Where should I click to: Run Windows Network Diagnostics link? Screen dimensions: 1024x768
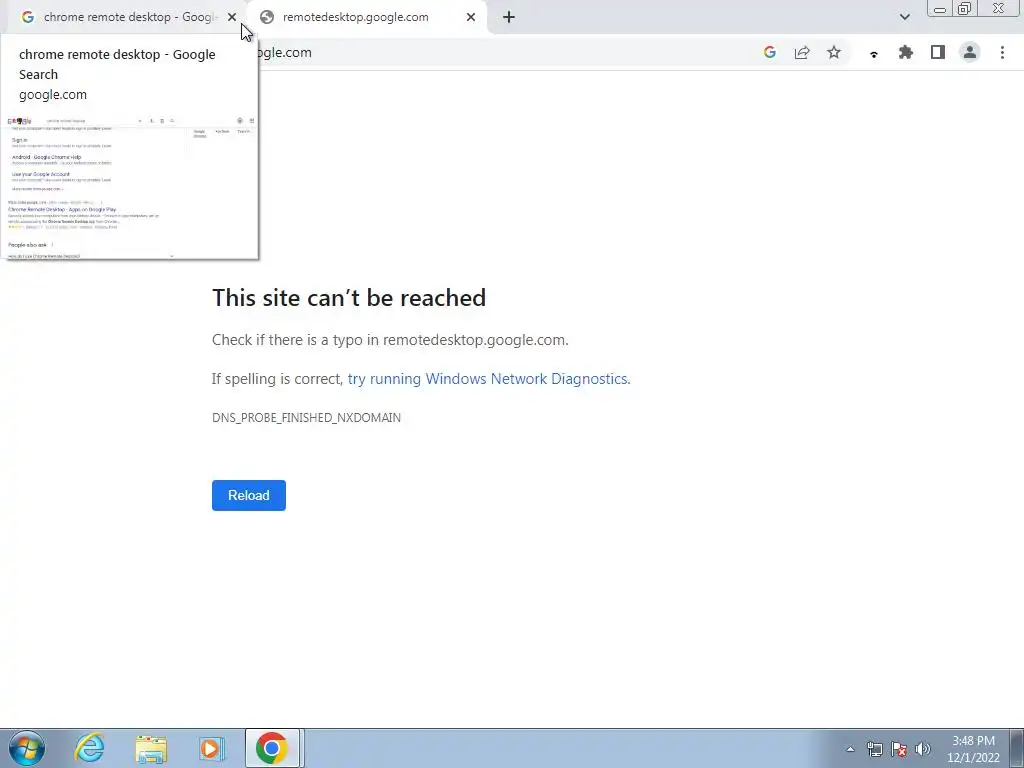click(488, 379)
